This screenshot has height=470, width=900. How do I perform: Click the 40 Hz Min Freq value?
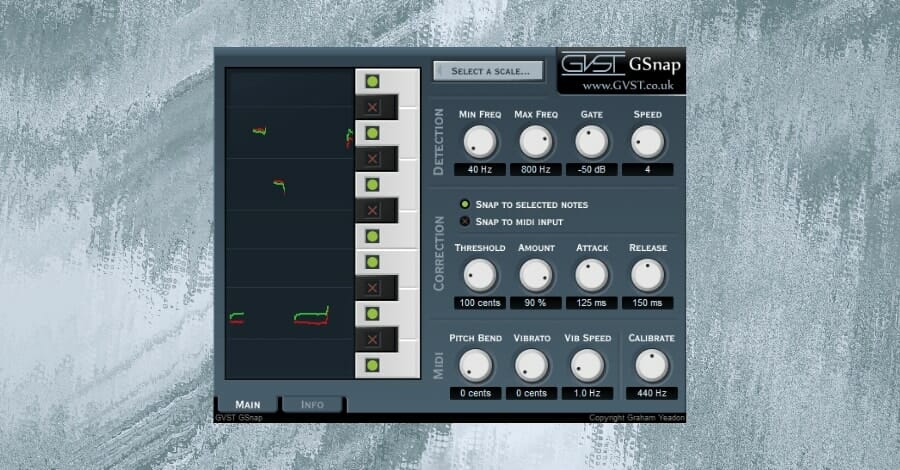click(480, 170)
